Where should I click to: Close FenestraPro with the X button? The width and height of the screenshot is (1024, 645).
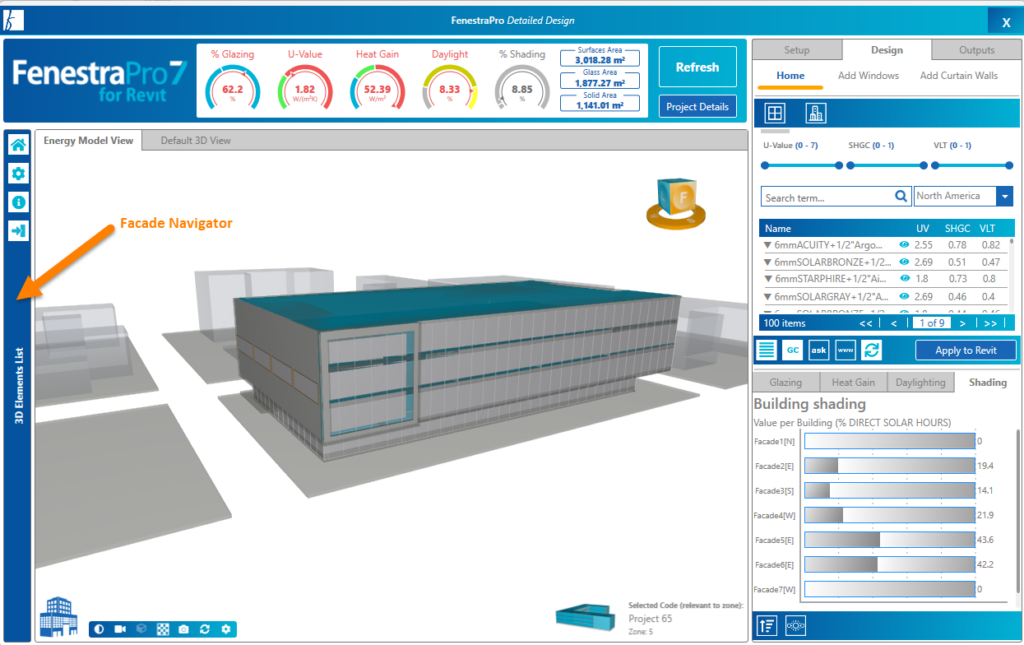point(1006,22)
